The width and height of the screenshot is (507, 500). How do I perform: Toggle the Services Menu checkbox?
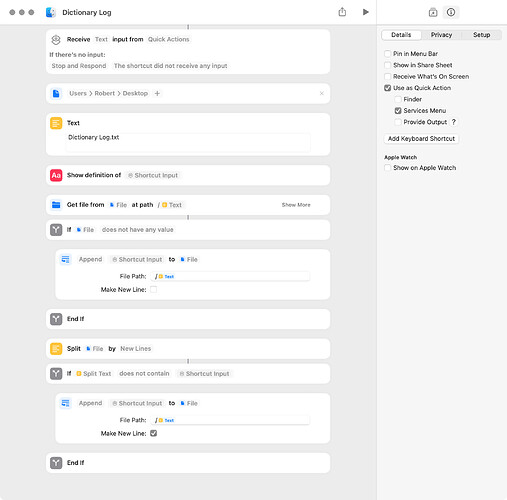(398, 111)
